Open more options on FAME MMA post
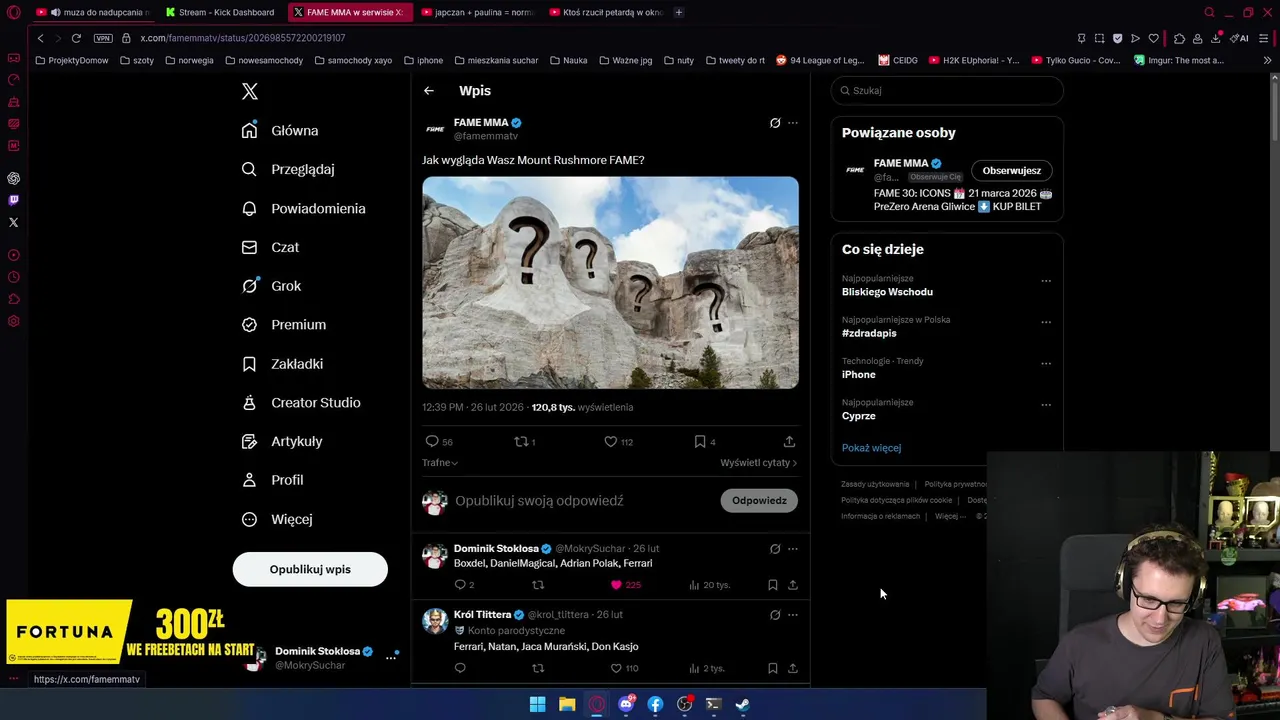 point(793,123)
